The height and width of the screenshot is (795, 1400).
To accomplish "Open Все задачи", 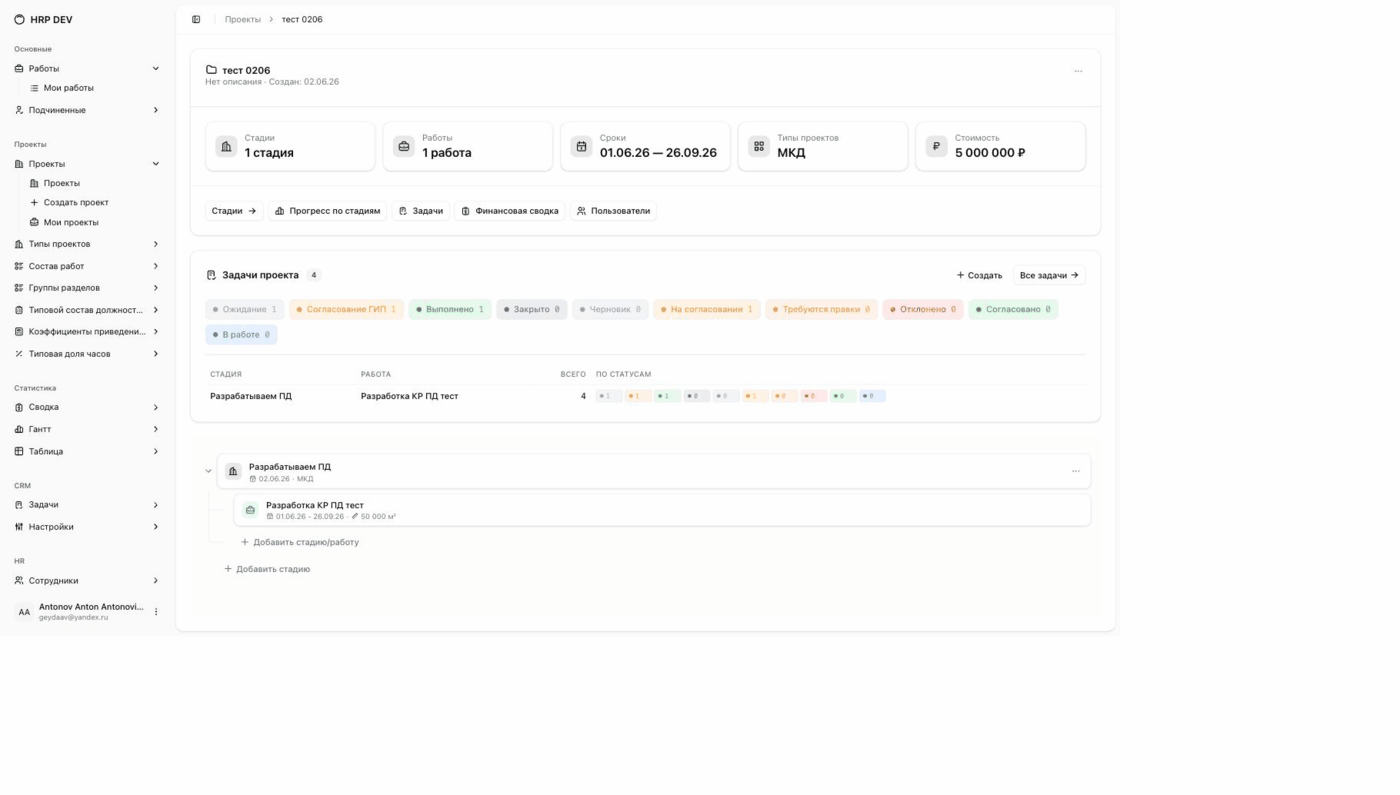I will [1049, 275].
